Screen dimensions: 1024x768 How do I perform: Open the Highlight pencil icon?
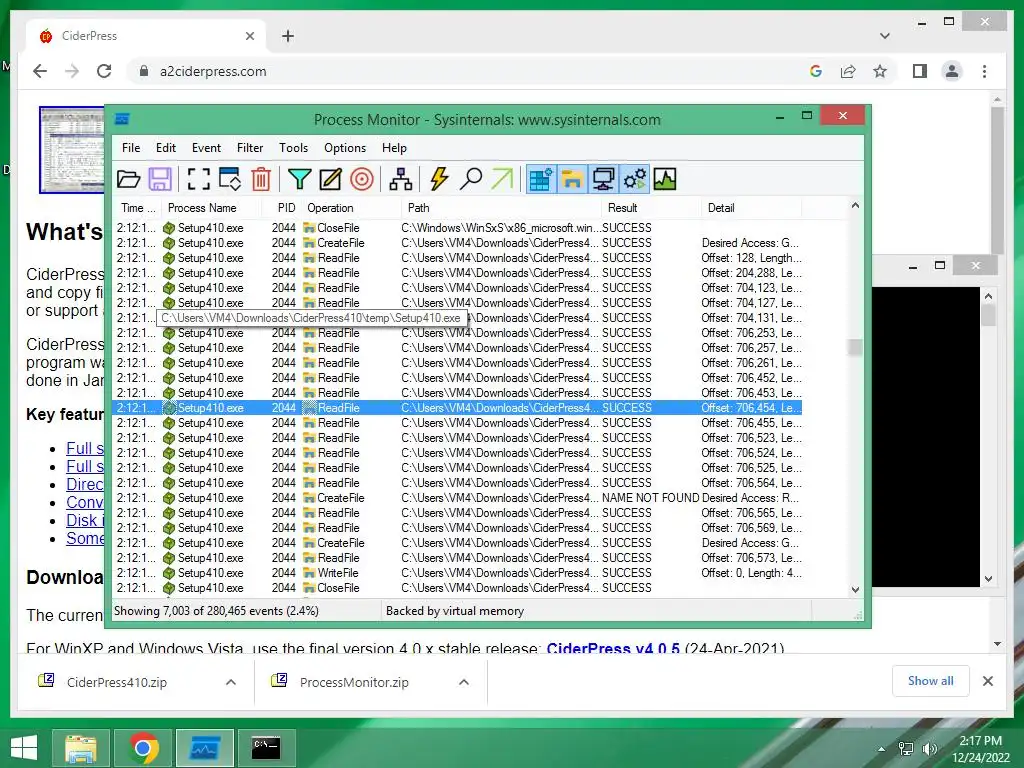coord(330,179)
